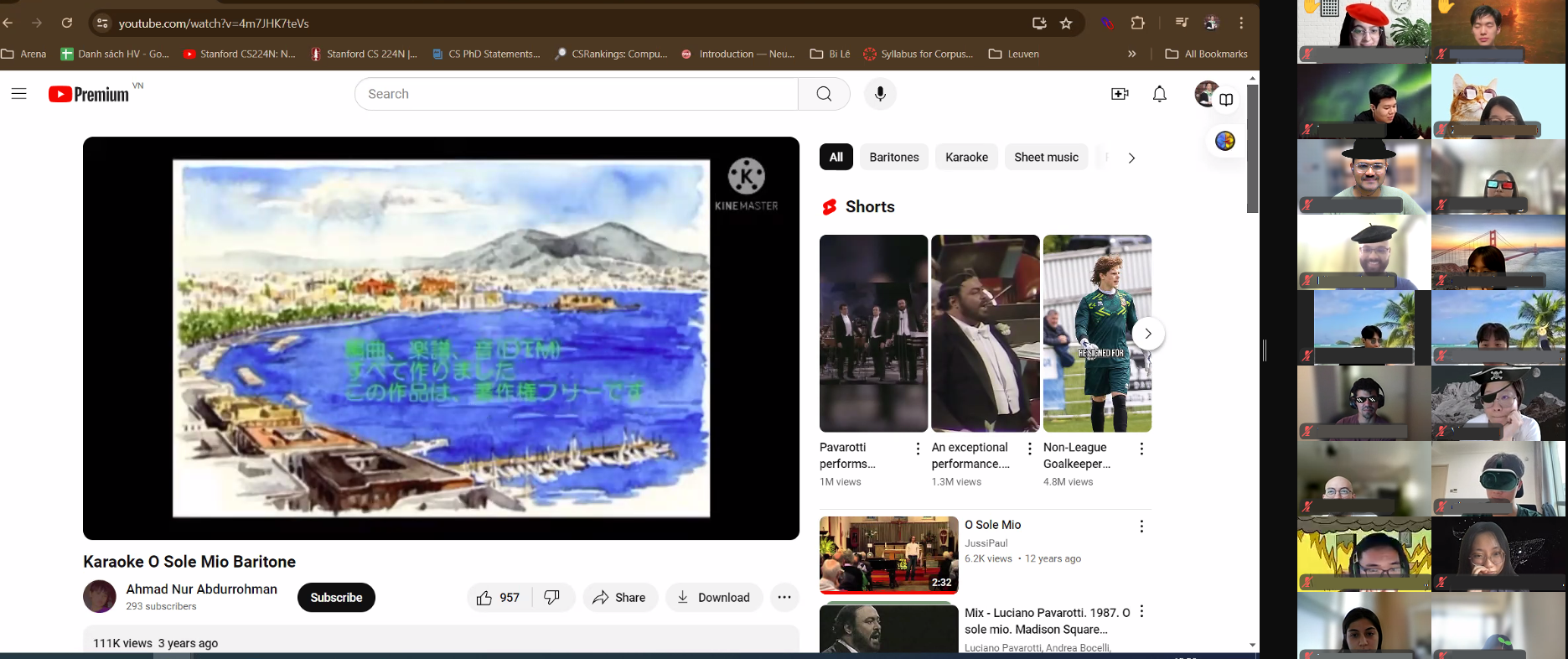Open CS PhD Statements bookmark
Viewport: 1568px width, 659px height.
tap(486, 54)
